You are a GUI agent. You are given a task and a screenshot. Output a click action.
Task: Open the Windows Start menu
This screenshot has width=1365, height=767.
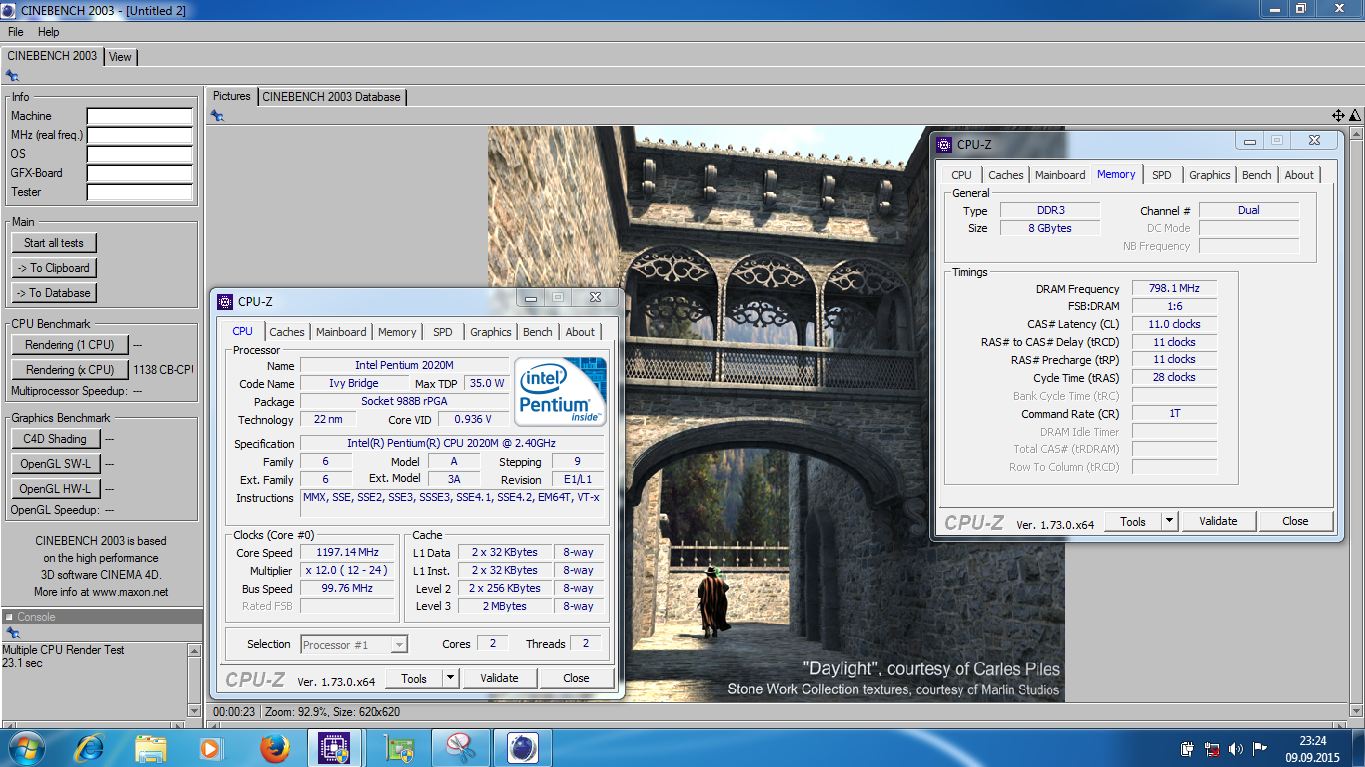pos(26,748)
